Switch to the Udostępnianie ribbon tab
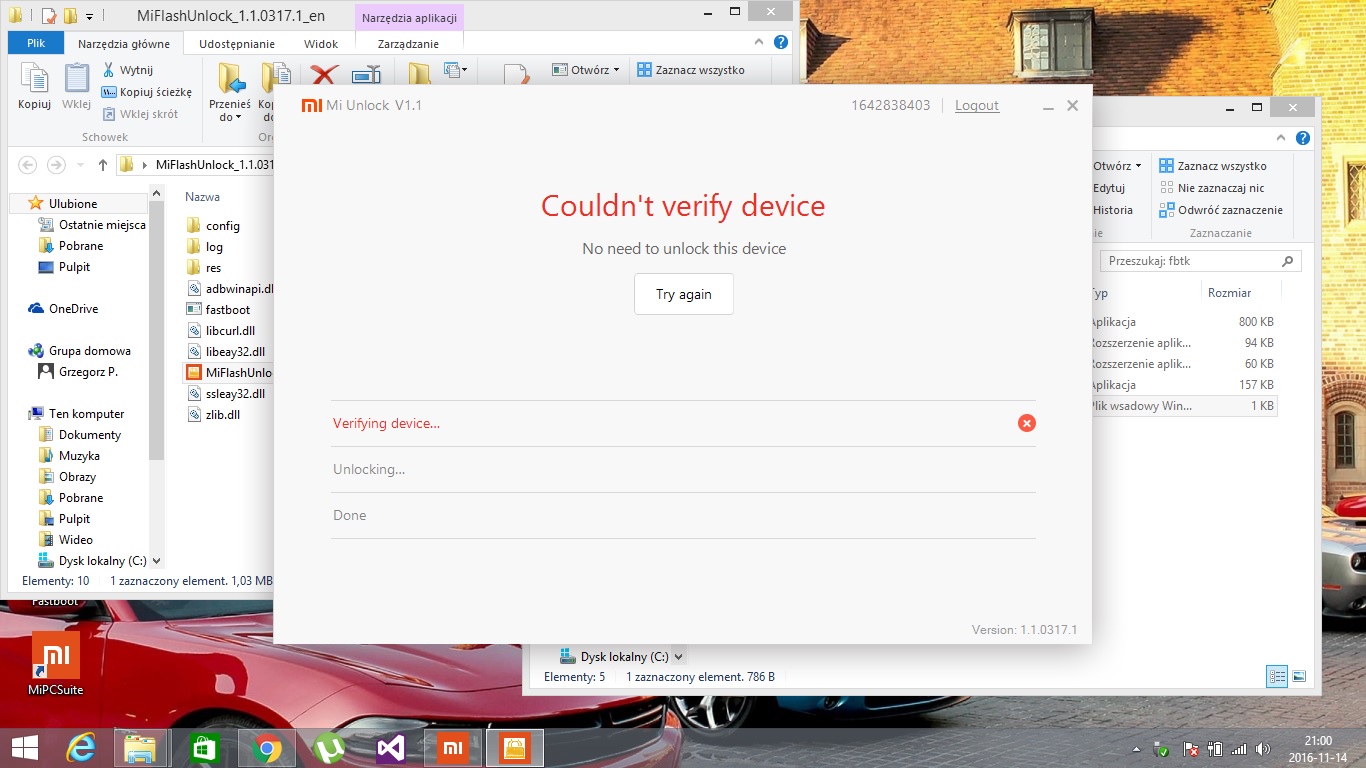 [x=237, y=44]
